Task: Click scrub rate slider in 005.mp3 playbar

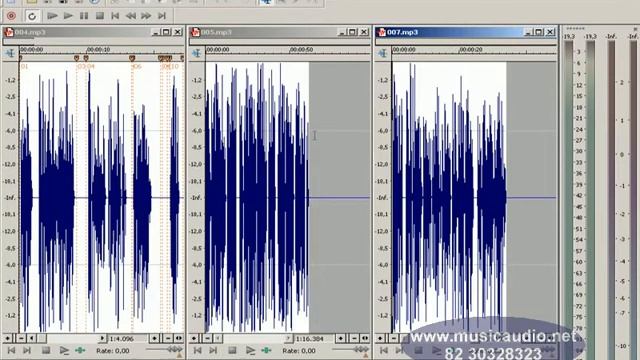Action: 351,350
